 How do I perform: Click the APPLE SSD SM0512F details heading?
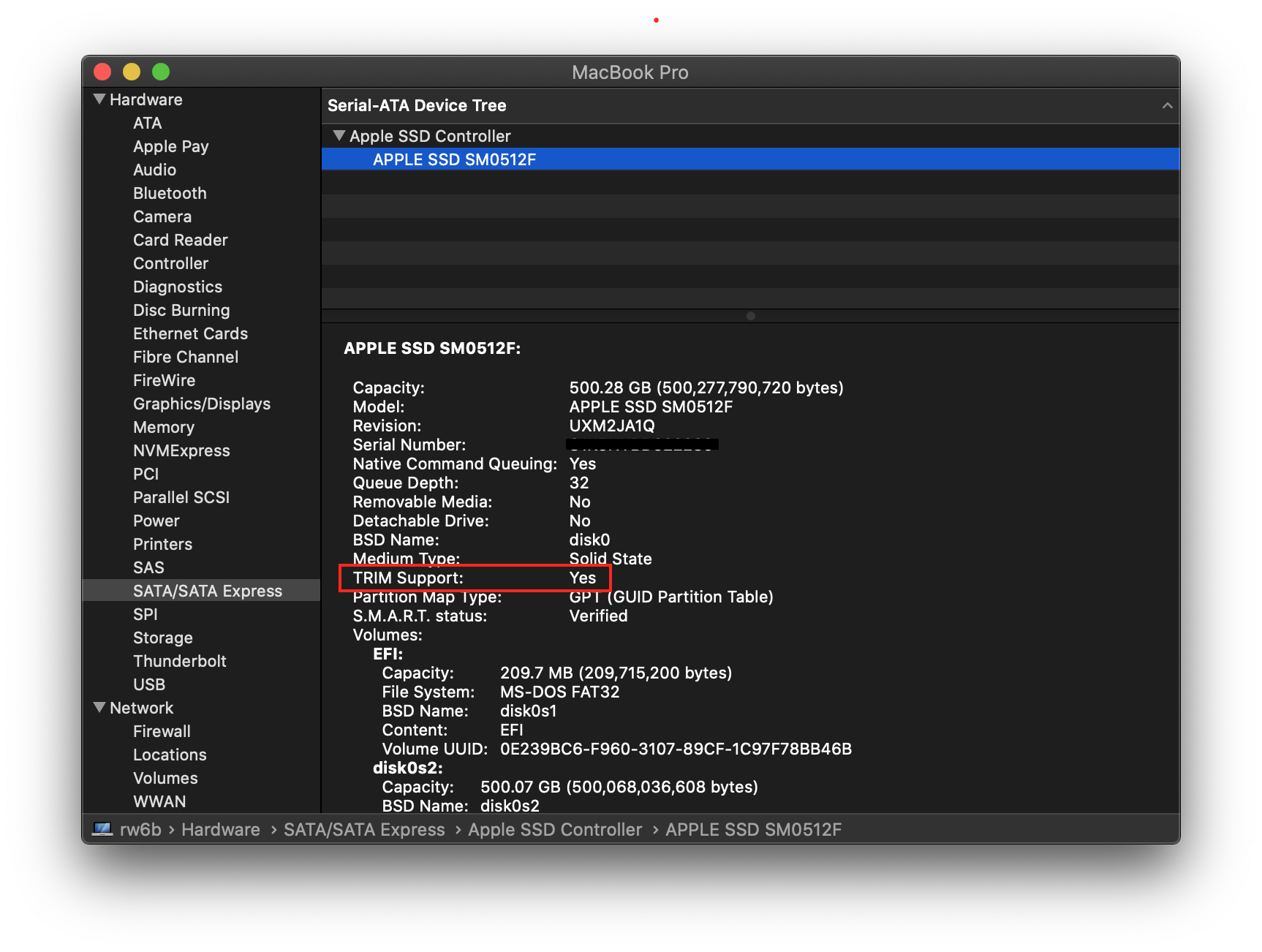[x=432, y=348]
